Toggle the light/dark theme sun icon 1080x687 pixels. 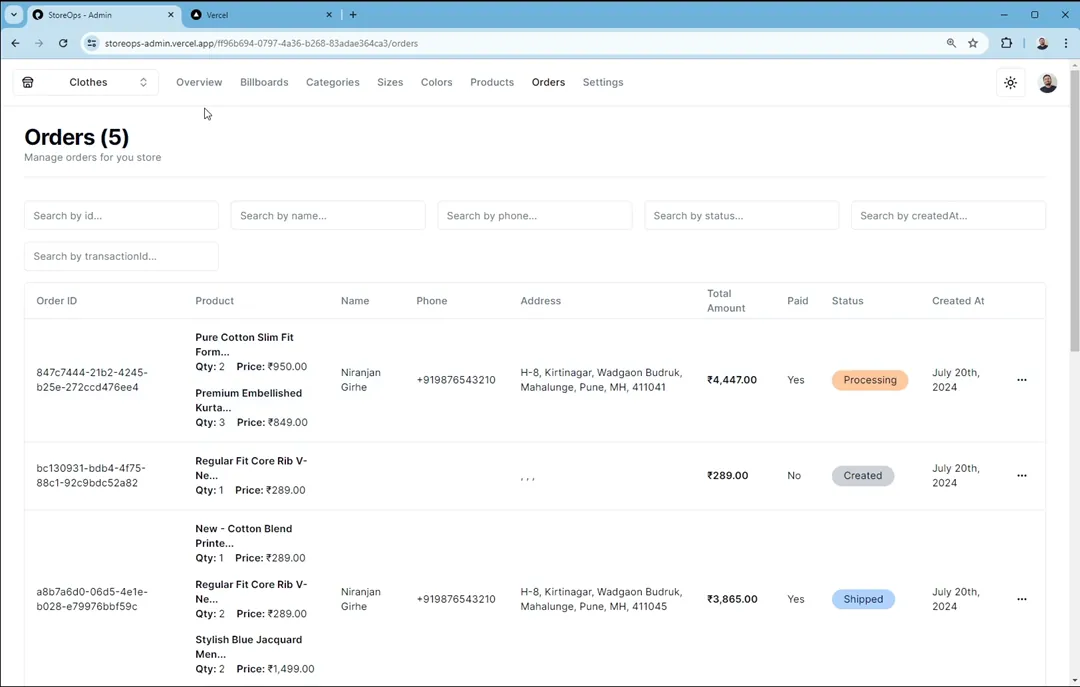1010,83
